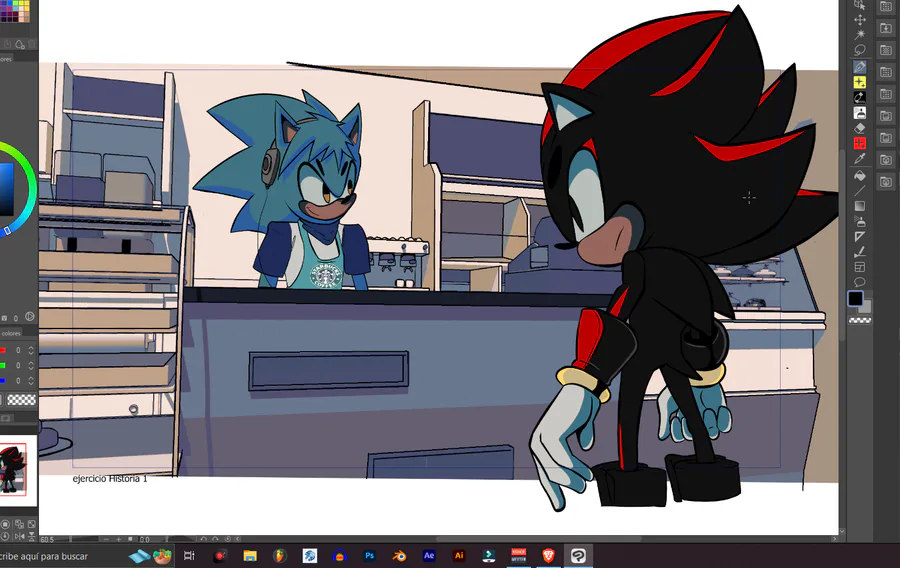Click the Navigator flip horizontal icon
Viewport: 900px width, 568px height.
[x=20, y=536]
